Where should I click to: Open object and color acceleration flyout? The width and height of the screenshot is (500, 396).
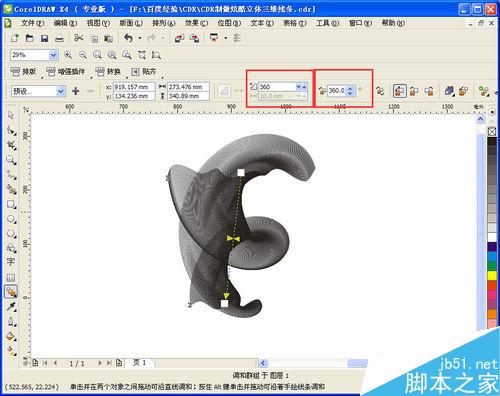[449, 91]
